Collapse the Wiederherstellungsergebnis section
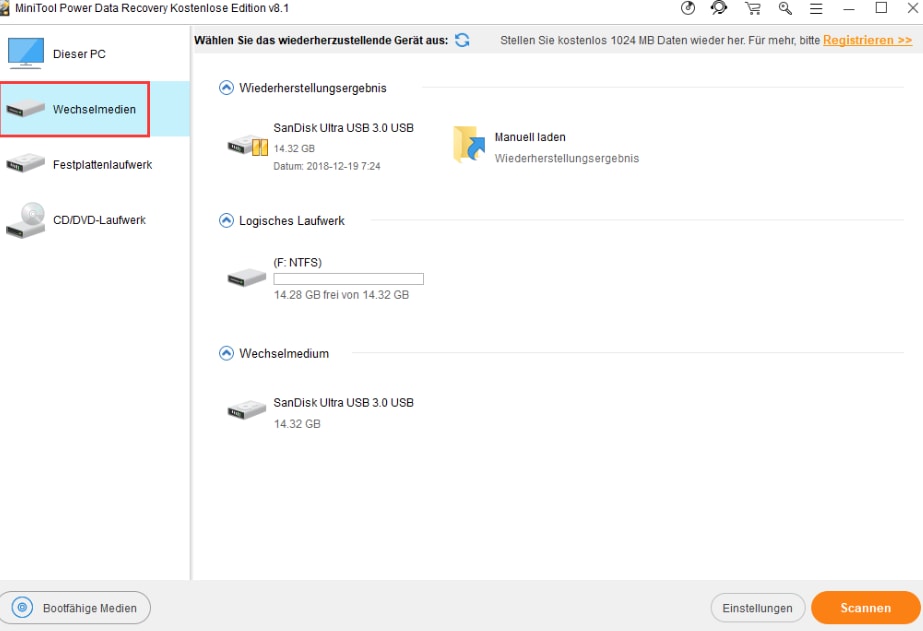The height and width of the screenshot is (631, 923). click(226, 88)
